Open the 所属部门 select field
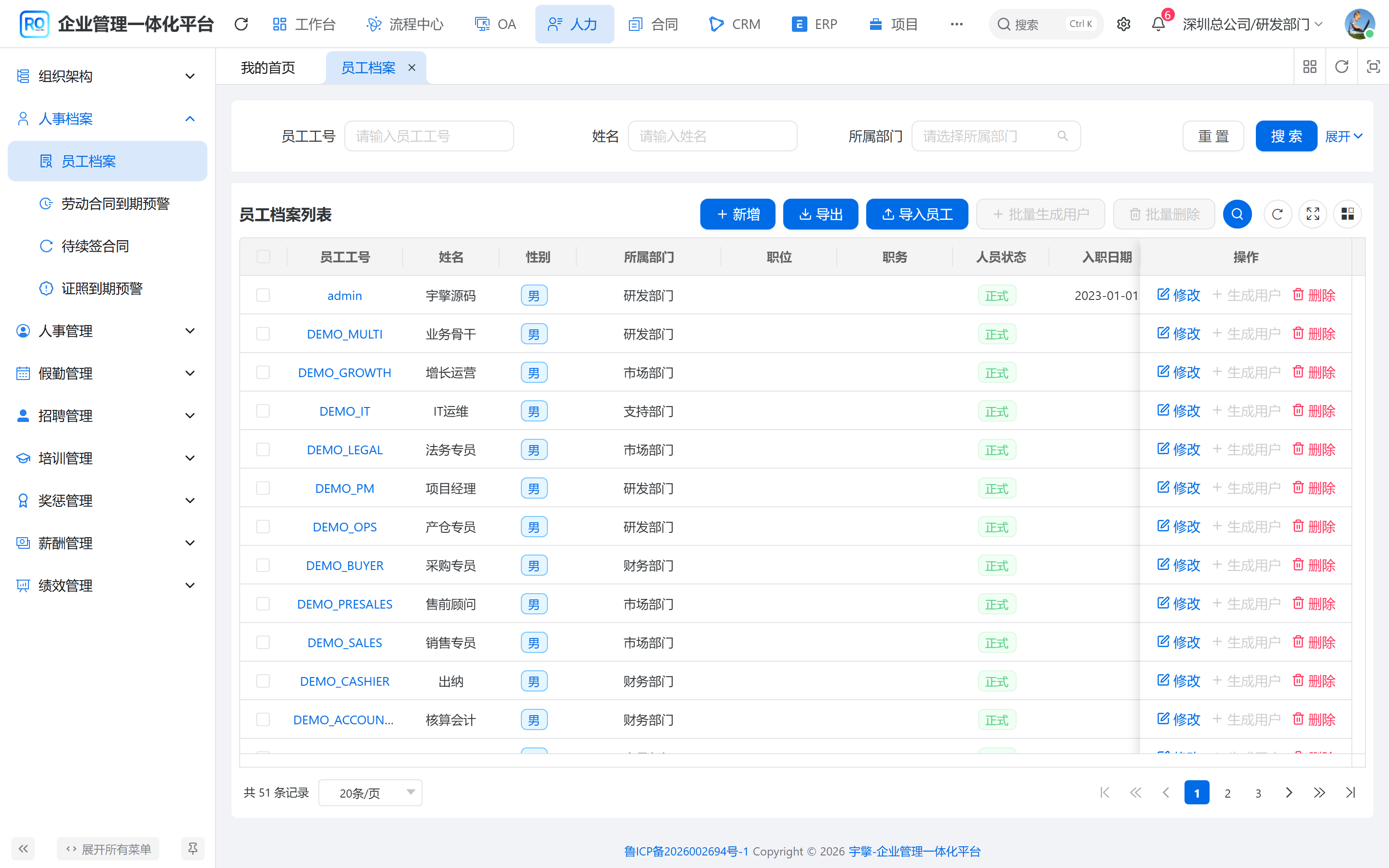 coord(996,136)
